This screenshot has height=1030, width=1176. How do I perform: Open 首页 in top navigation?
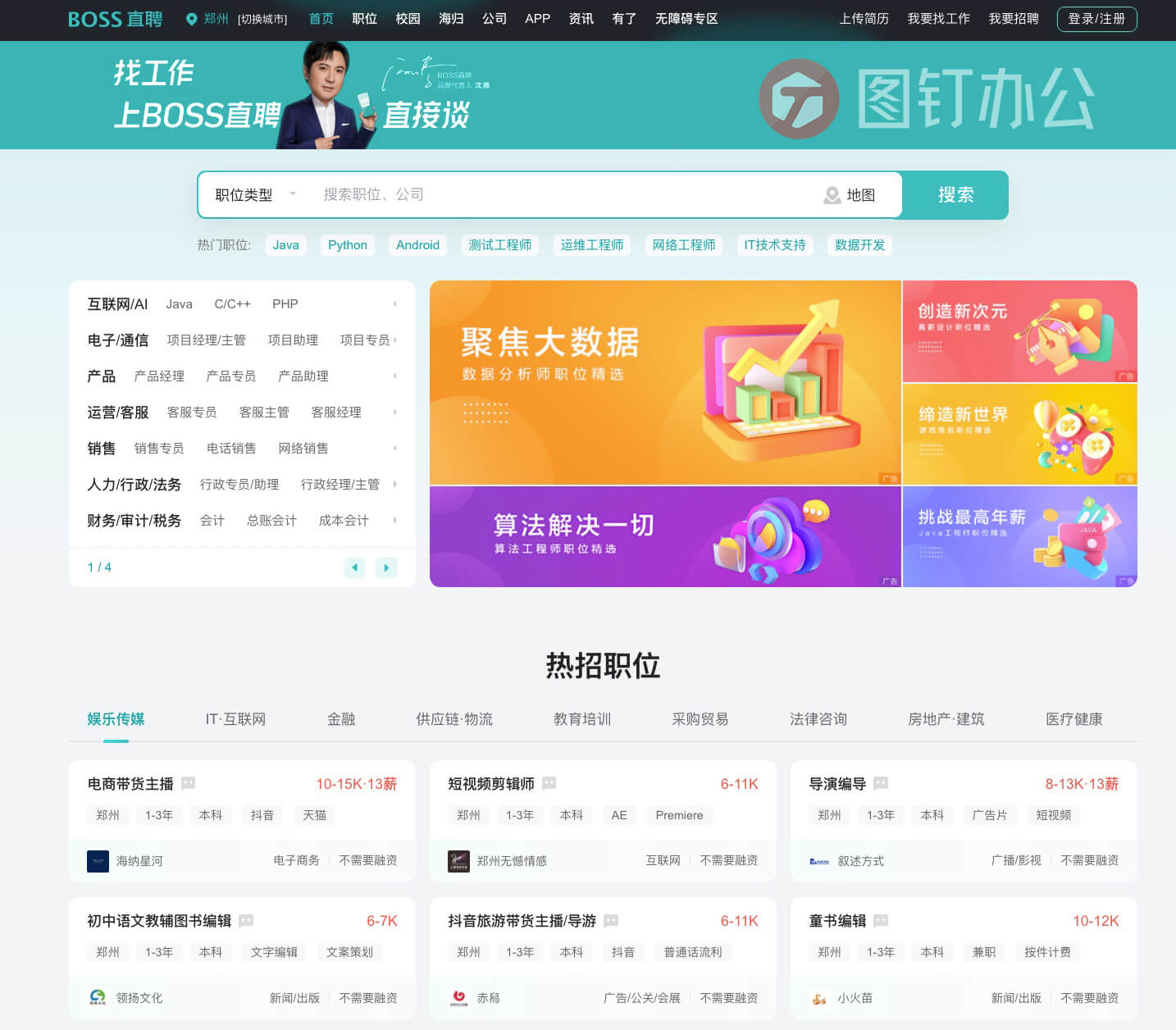pos(321,18)
